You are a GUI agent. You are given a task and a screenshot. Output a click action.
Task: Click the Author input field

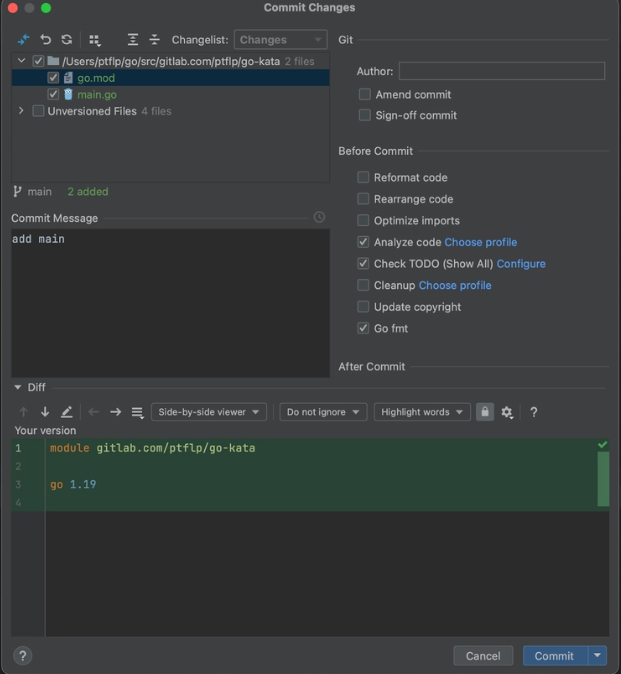point(501,71)
